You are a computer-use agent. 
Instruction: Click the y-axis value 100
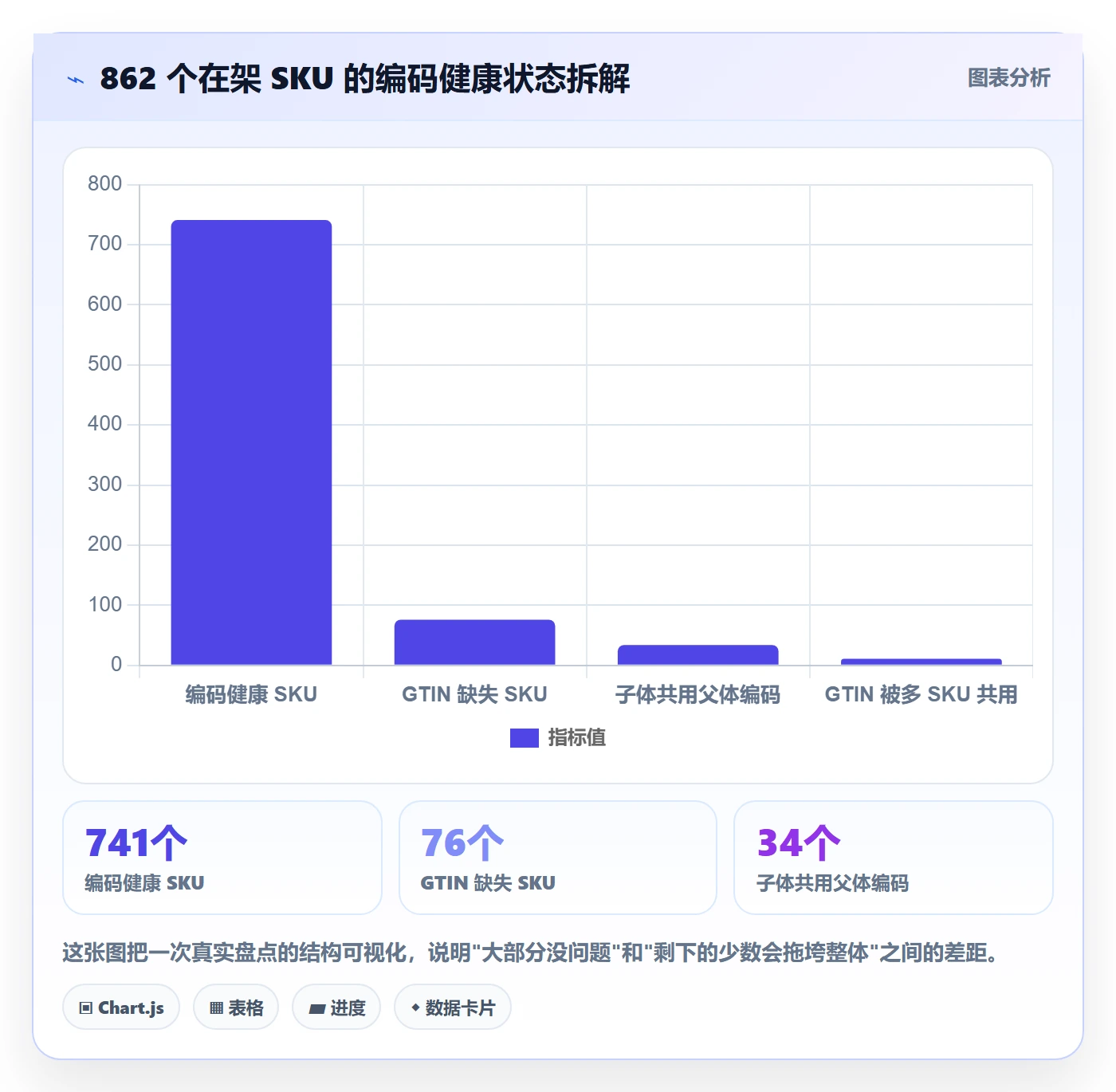[104, 605]
